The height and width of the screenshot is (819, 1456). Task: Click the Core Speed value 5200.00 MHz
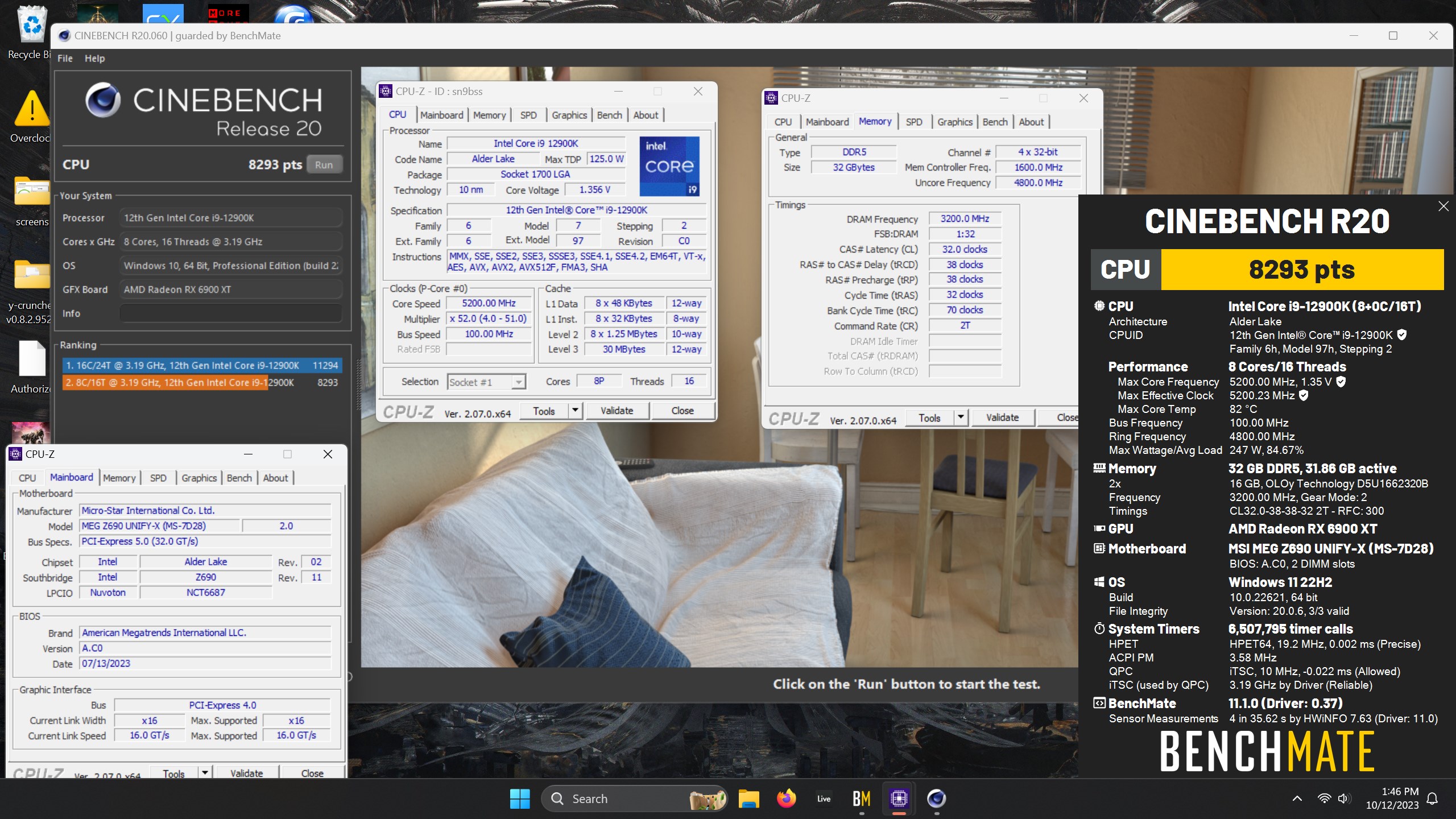[489, 303]
